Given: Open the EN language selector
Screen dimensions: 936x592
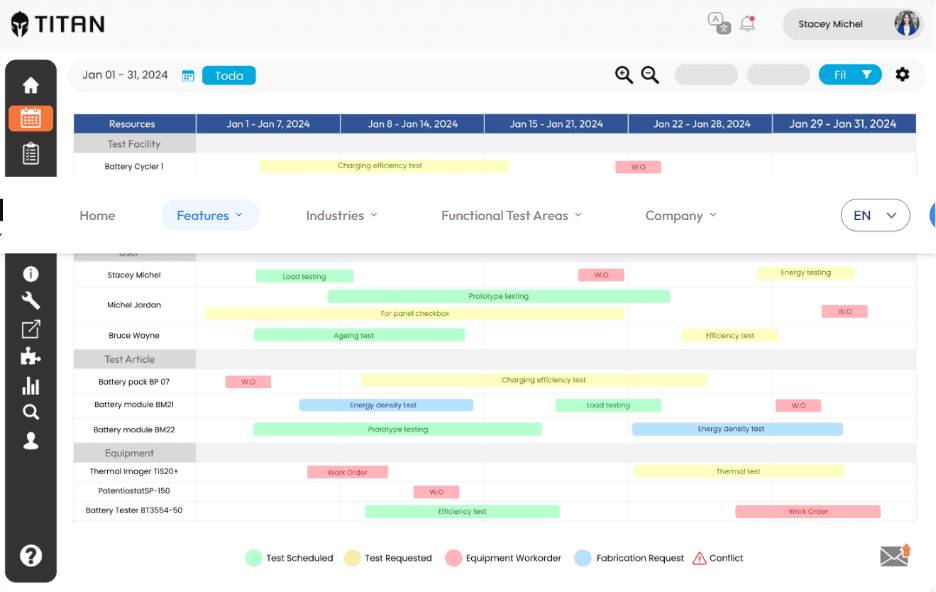Looking at the screenshot, I should [x=875, y=215].
